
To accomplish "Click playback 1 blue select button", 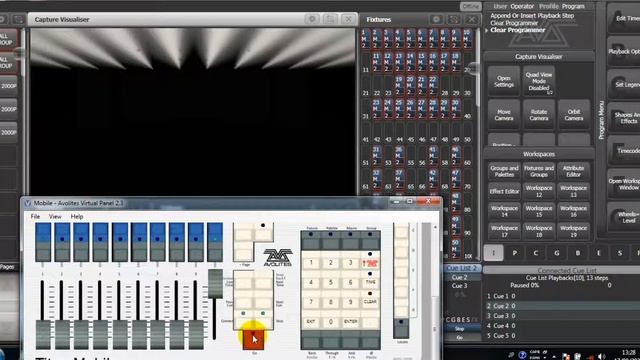I will click(43, 242).
